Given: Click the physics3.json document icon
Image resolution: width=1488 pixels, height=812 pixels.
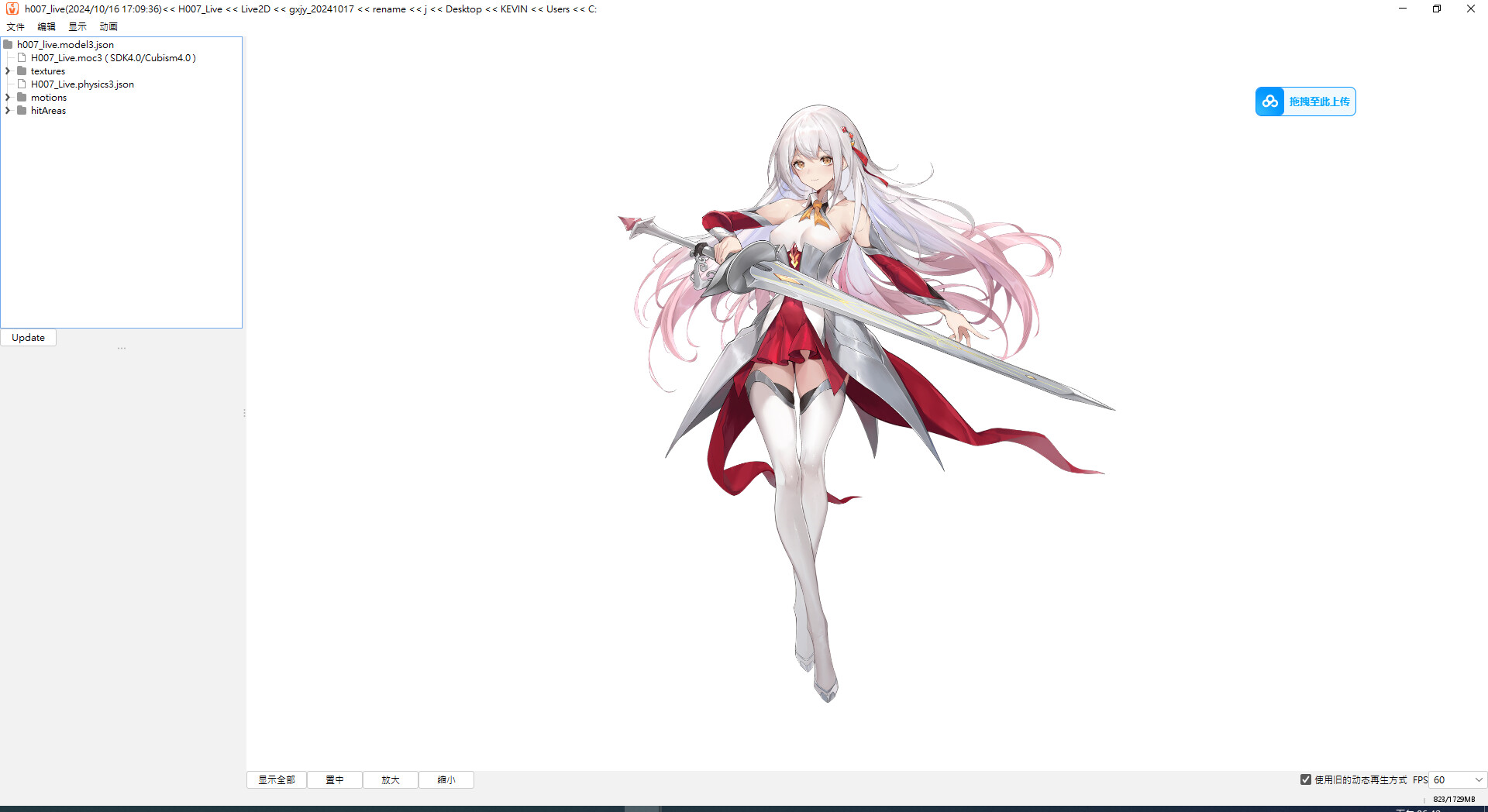Looking at the screenshot, I should (x=22, y=84).
